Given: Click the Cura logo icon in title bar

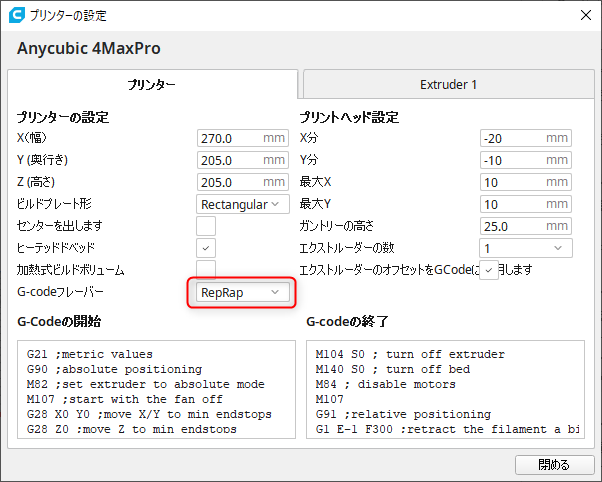Looking at the screenshot, I should coord(17,15).
